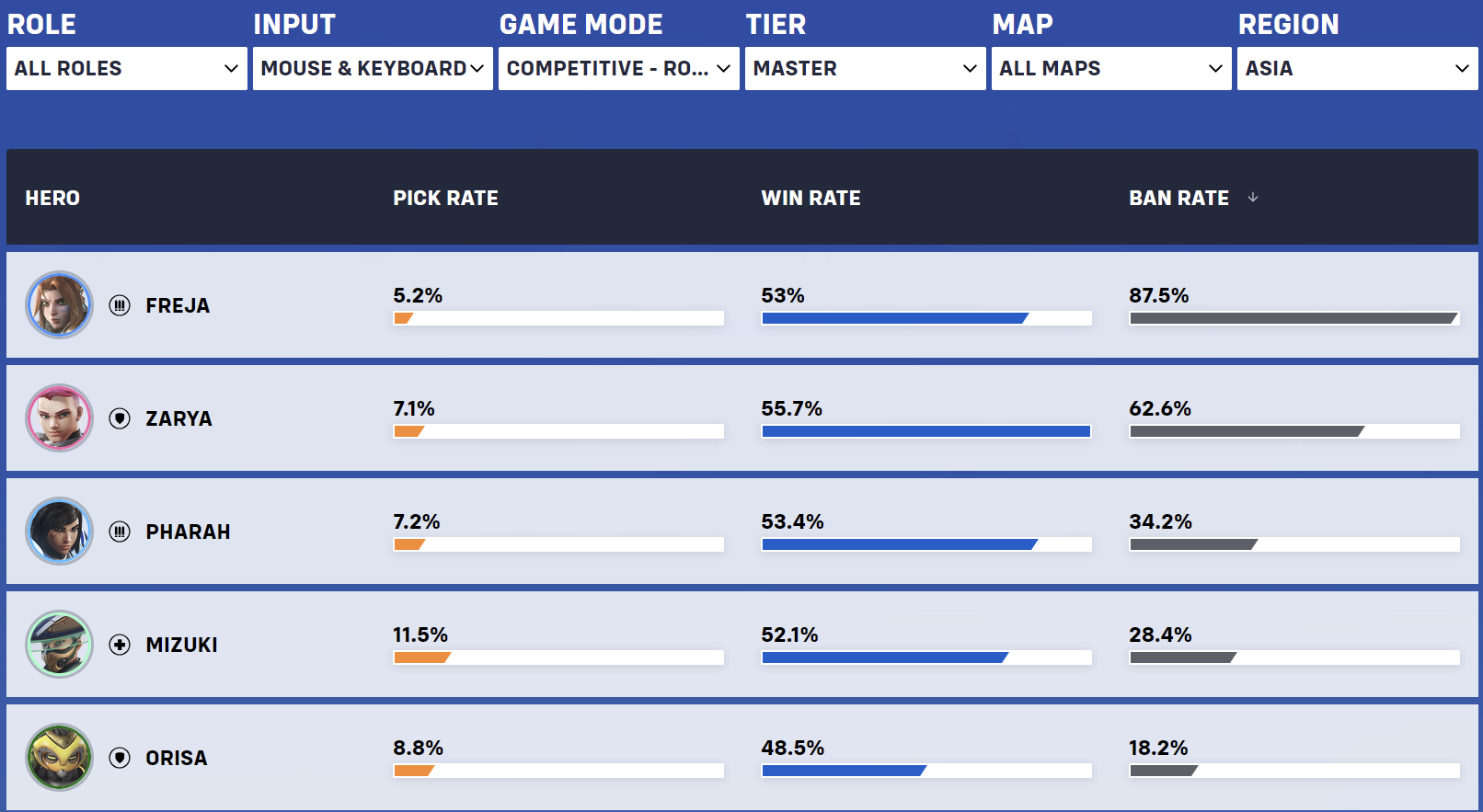
Task: Sort by the Win Rate column header
Action: (810, 199)
